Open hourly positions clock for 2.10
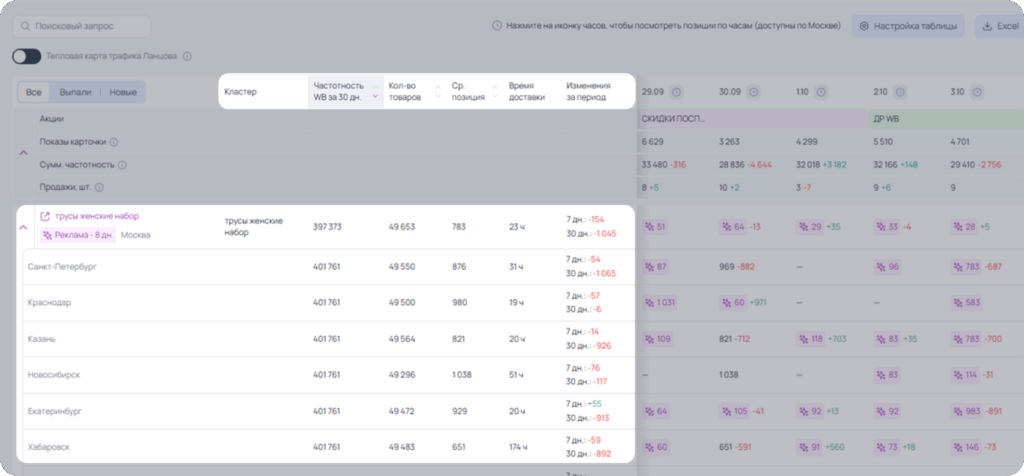 tap(900, 92)
